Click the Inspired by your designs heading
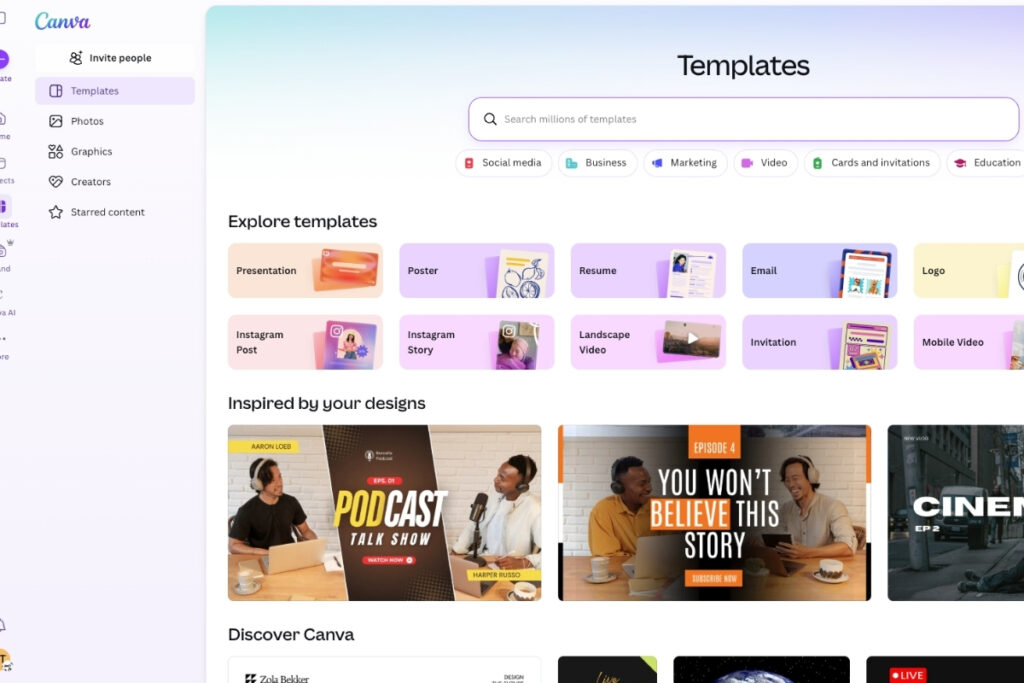This screenshot has height=683, width=1024. tap(327, 404)
